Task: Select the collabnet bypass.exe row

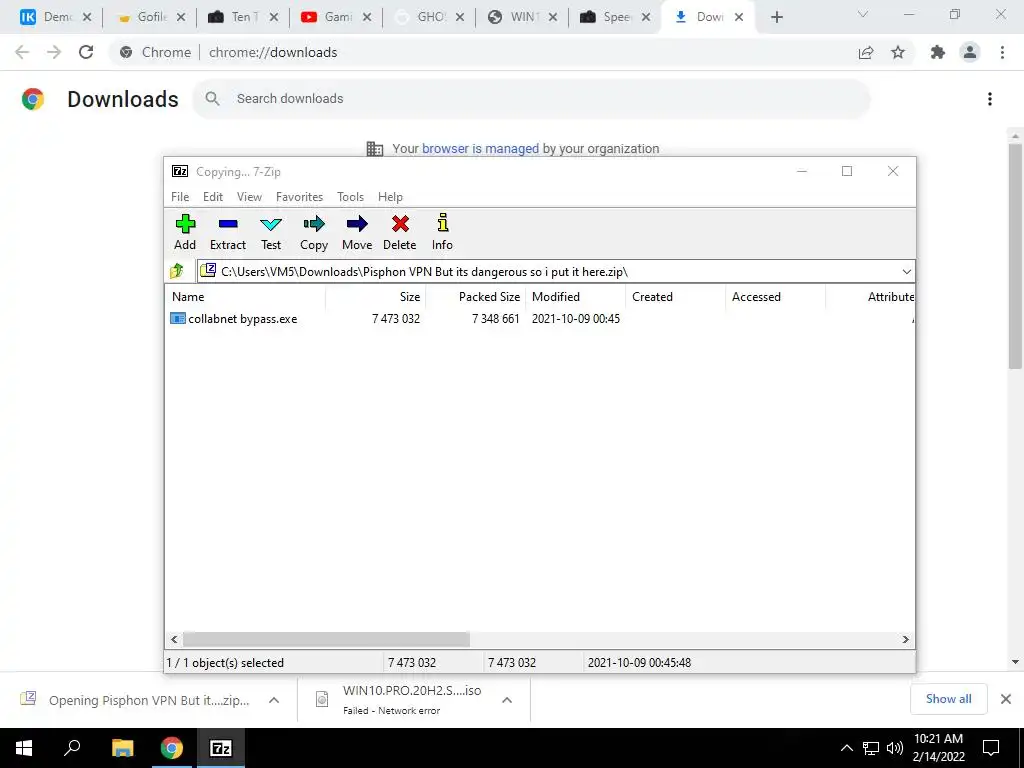Action: pos(540,318)
